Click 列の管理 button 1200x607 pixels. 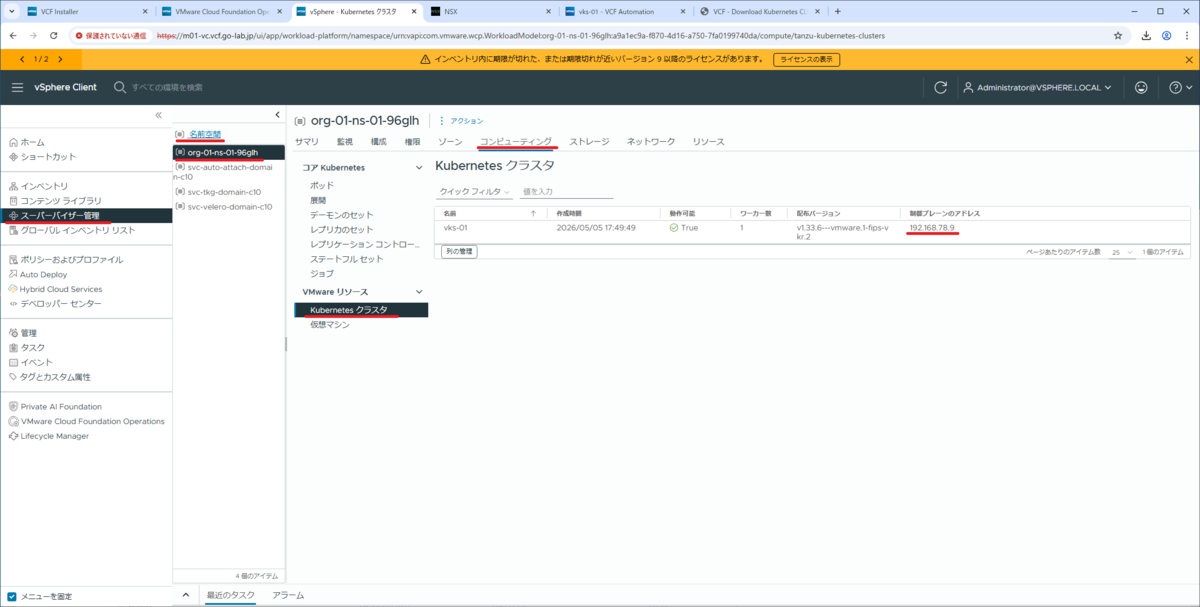(x=459, y=252)
